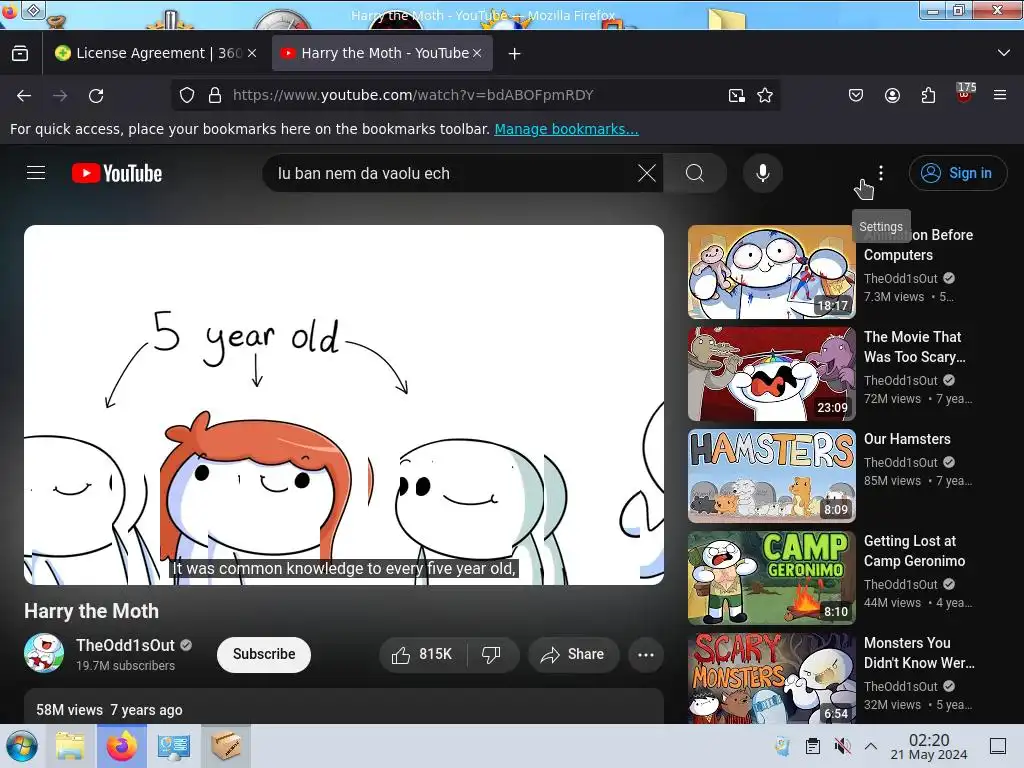Open 'Monsters You Didn't Know Wer...' title
The height and width of the screenshot is (768, 1024).
tap(919, 652)
